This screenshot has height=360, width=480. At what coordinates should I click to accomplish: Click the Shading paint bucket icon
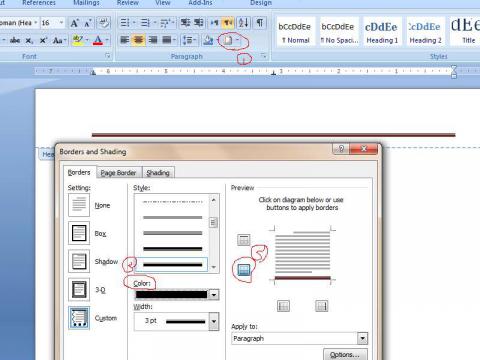pyautogui.click(x=208, y=40)
